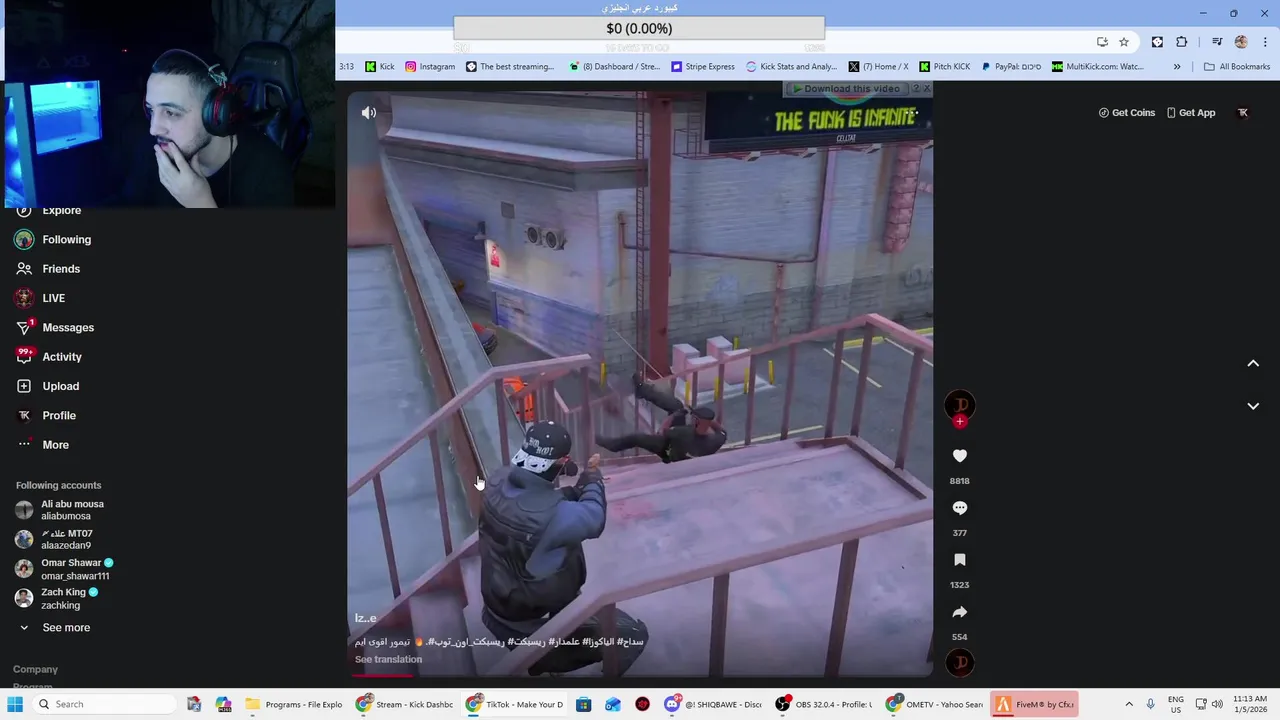This screenshot has height=720, width=1280.
Task: Save video with the bookmark icon
Action: tap(959, 560)
